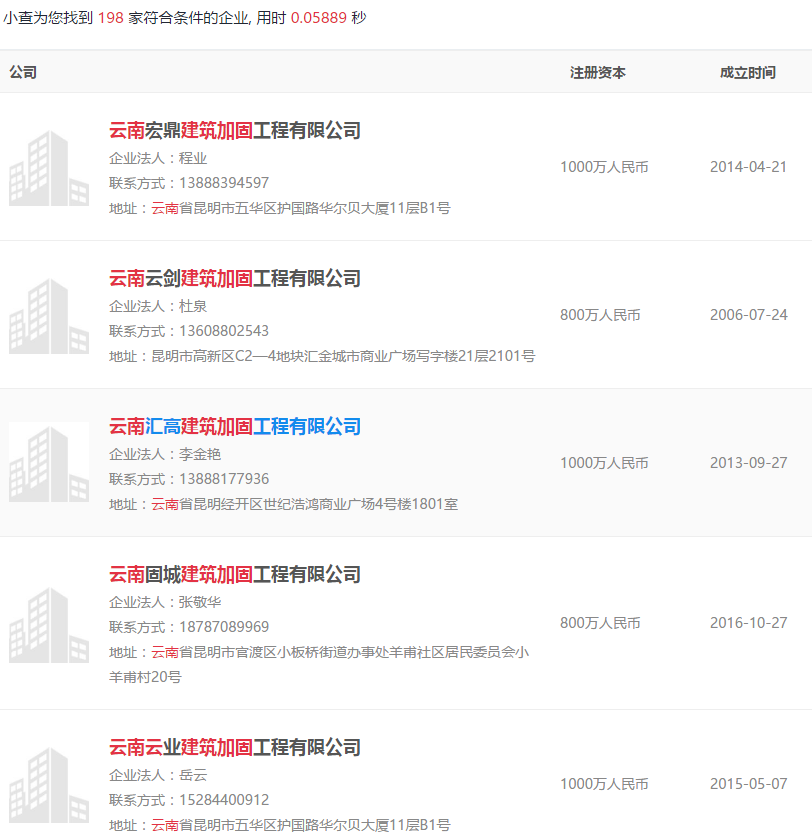Select phone number 18787089969

224,627
